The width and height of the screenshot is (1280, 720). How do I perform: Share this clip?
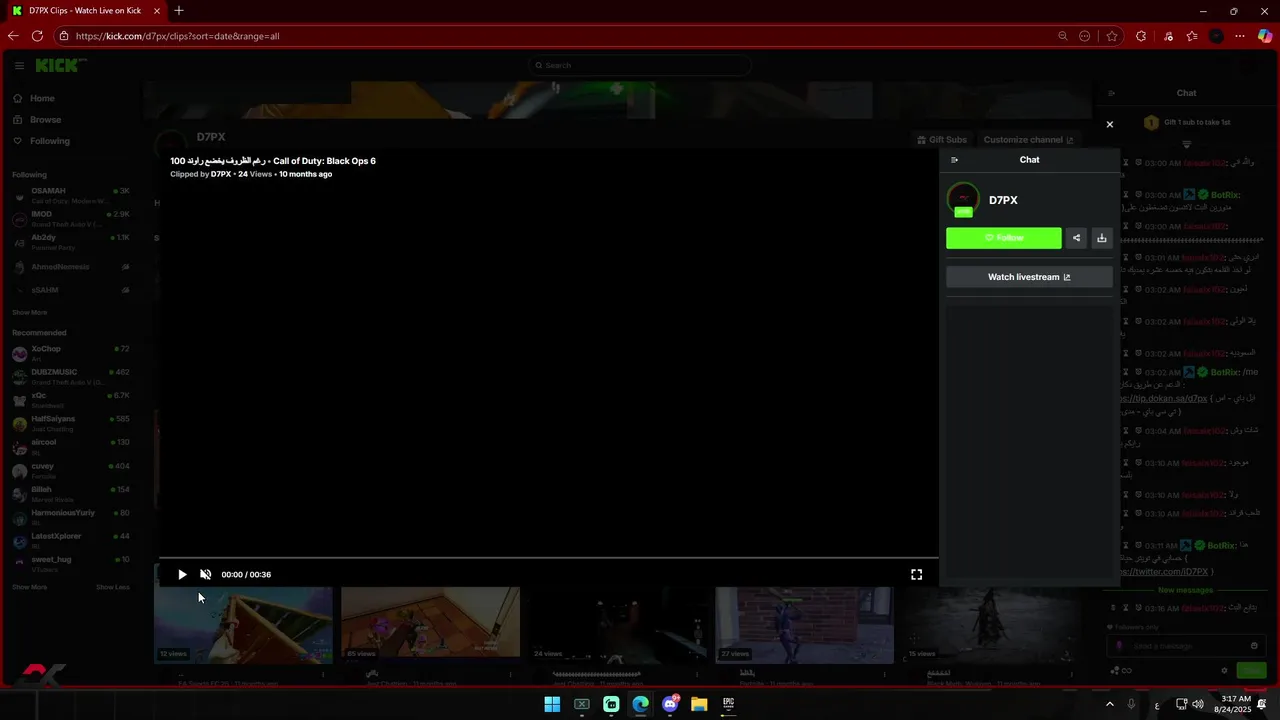[x=1076, y=238]
